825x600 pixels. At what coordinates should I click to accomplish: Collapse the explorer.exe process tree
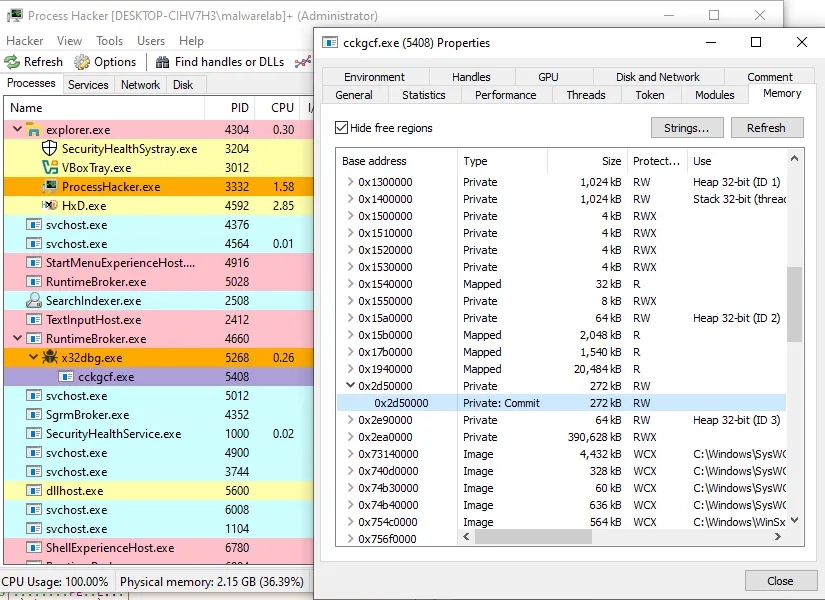[x=17, y=130]
